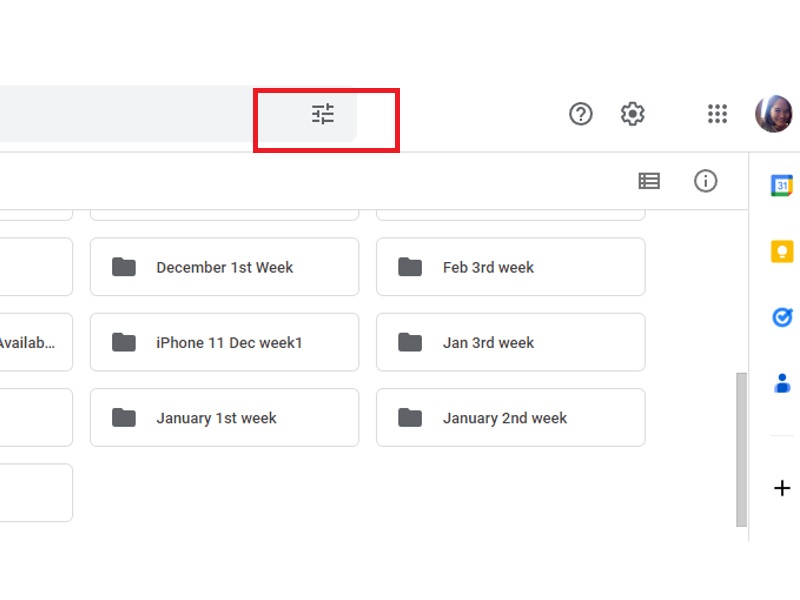The height and width of the screenshot is (600, 800).
Task: Click the vertical scrollbar thumb
Action: pyautogui.click(x=741, y=449)
